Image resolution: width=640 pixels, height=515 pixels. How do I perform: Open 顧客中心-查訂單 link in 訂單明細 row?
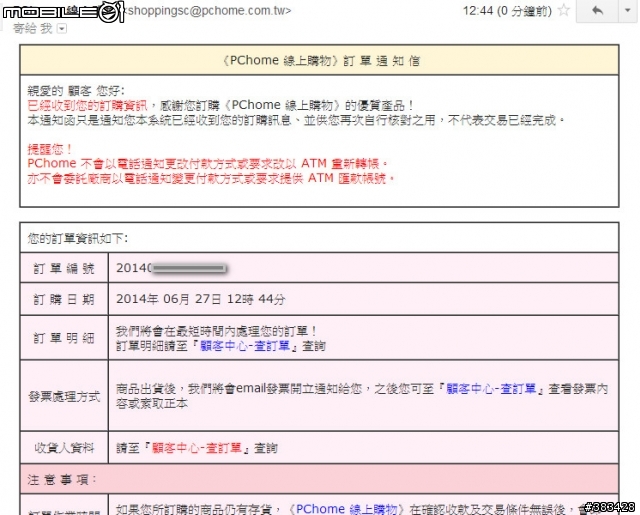click(245, 346)
